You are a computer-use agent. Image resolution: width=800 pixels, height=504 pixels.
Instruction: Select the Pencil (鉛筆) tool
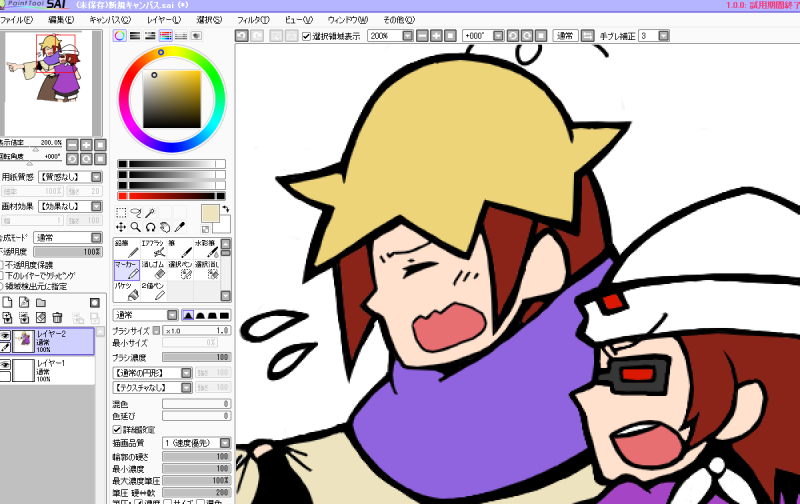coord(127,248)
